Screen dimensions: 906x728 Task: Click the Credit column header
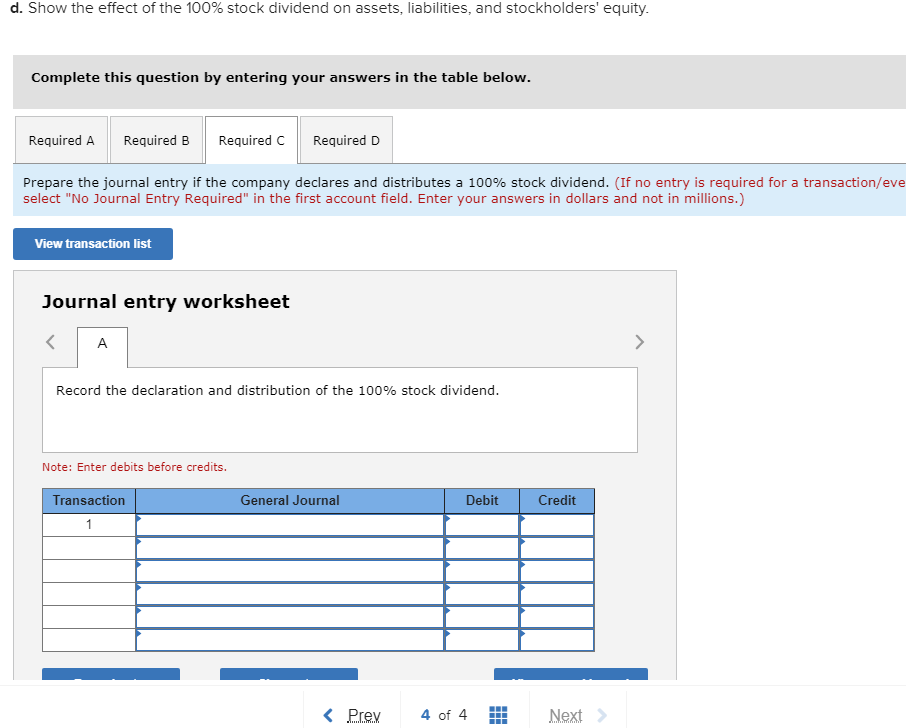click(557, 501)
